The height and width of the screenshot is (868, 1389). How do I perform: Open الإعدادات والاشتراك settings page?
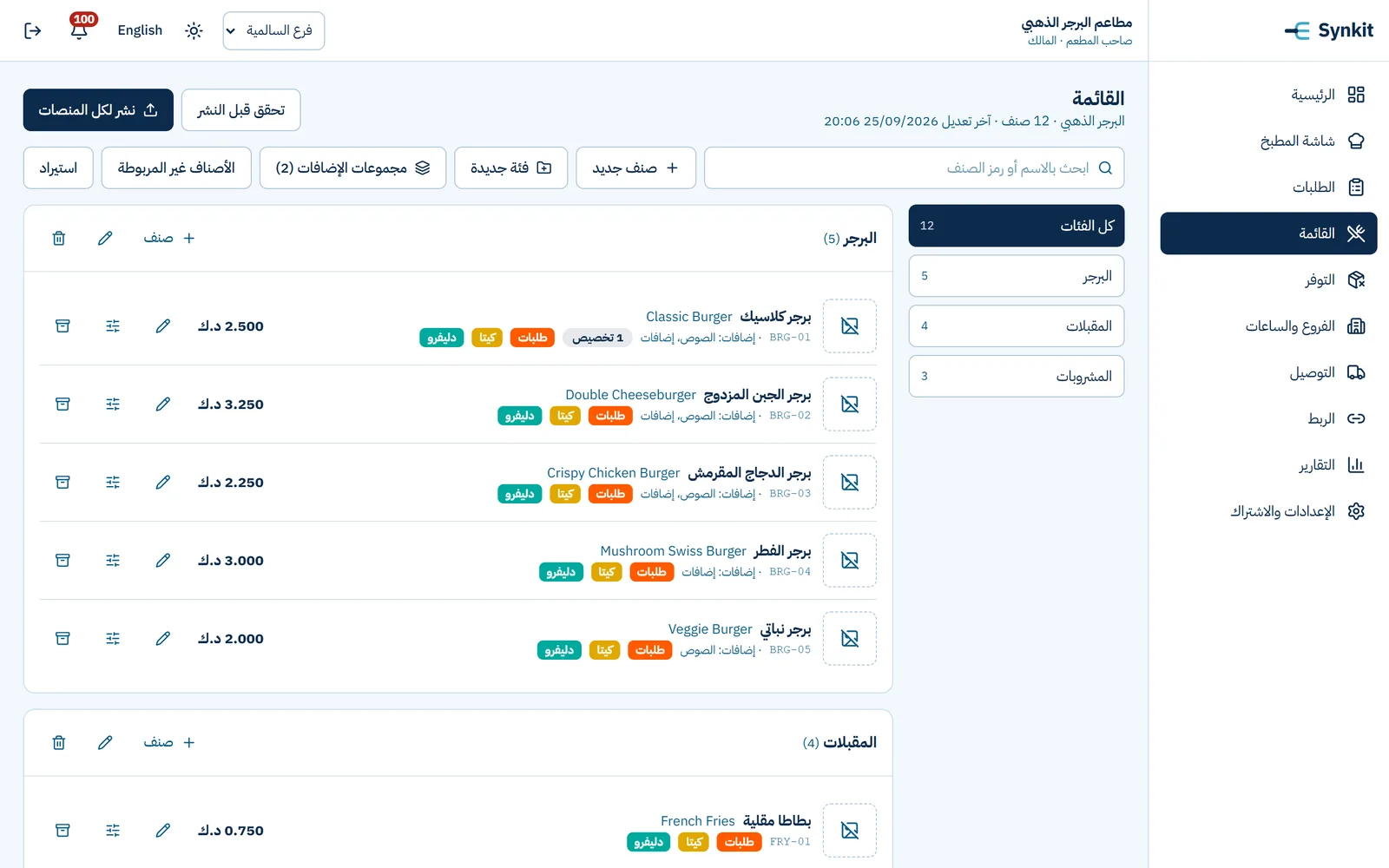coord(1268,511)
